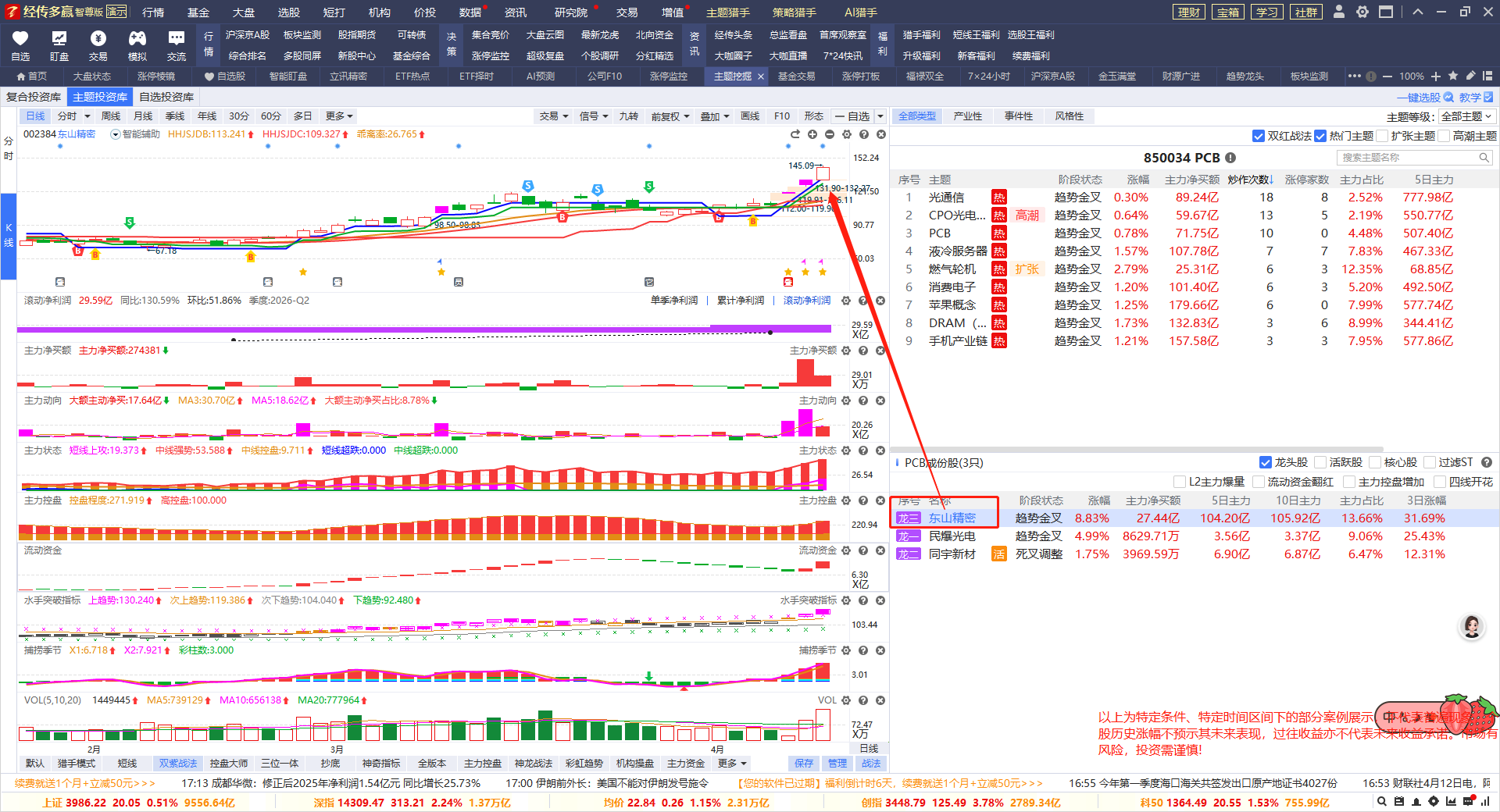Open settings gear in title bar
This screenshot has width=1500, height=812.
tap(1362, 12)
